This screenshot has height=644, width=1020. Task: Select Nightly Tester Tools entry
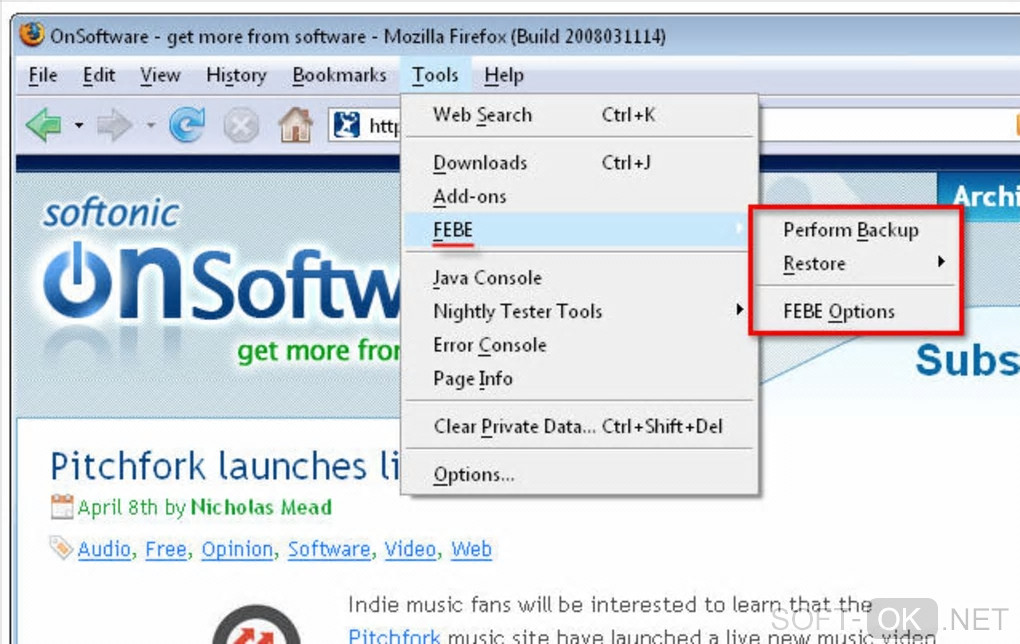click(x=579, y=311)
